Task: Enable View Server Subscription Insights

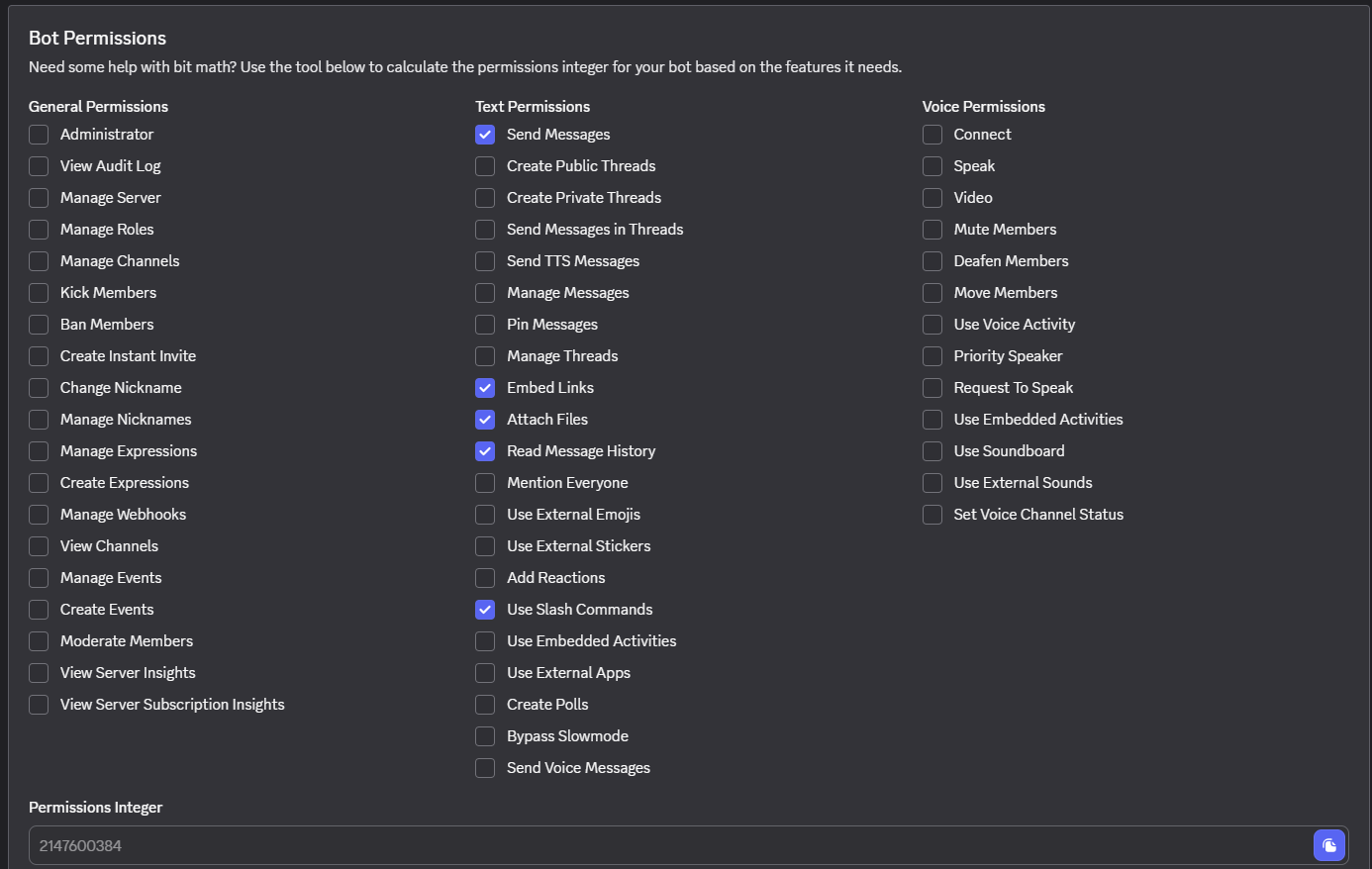Action: 39,705
